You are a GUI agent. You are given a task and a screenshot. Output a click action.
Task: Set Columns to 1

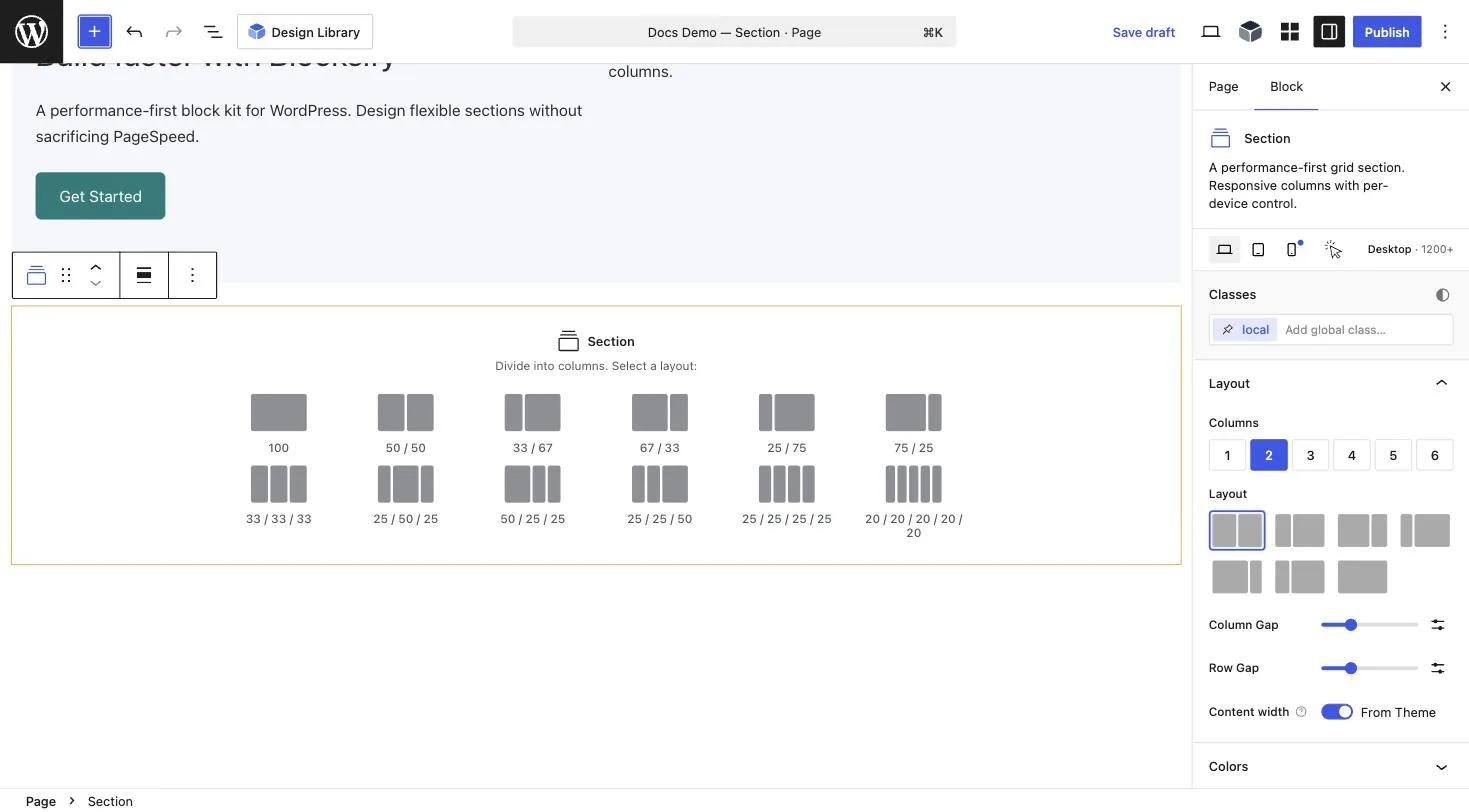1227,455
